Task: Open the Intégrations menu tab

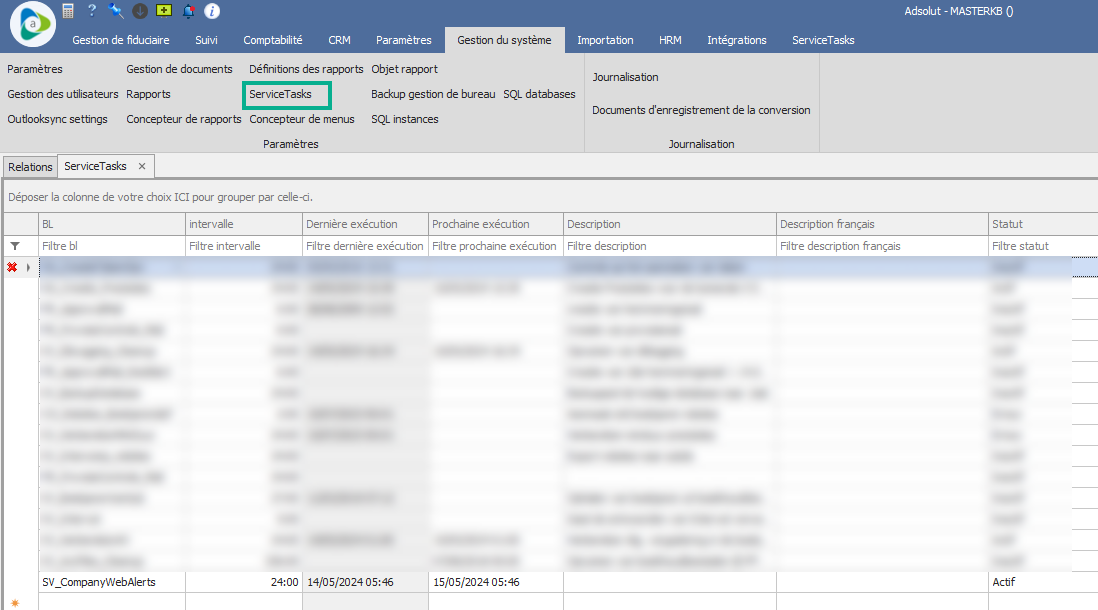Action: (737, 40)
